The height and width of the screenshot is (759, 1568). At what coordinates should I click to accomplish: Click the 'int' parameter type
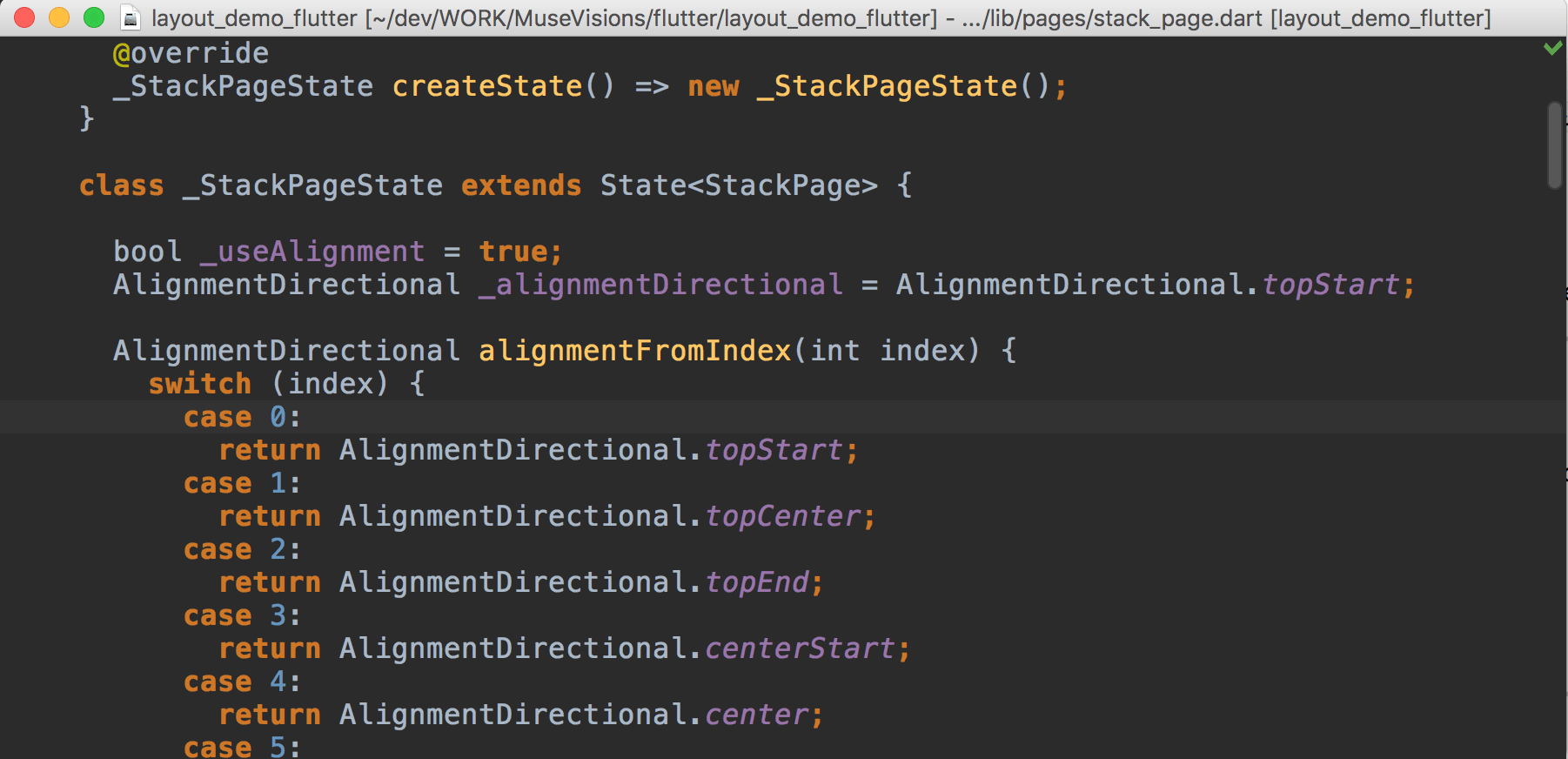(x=835, y=351)
